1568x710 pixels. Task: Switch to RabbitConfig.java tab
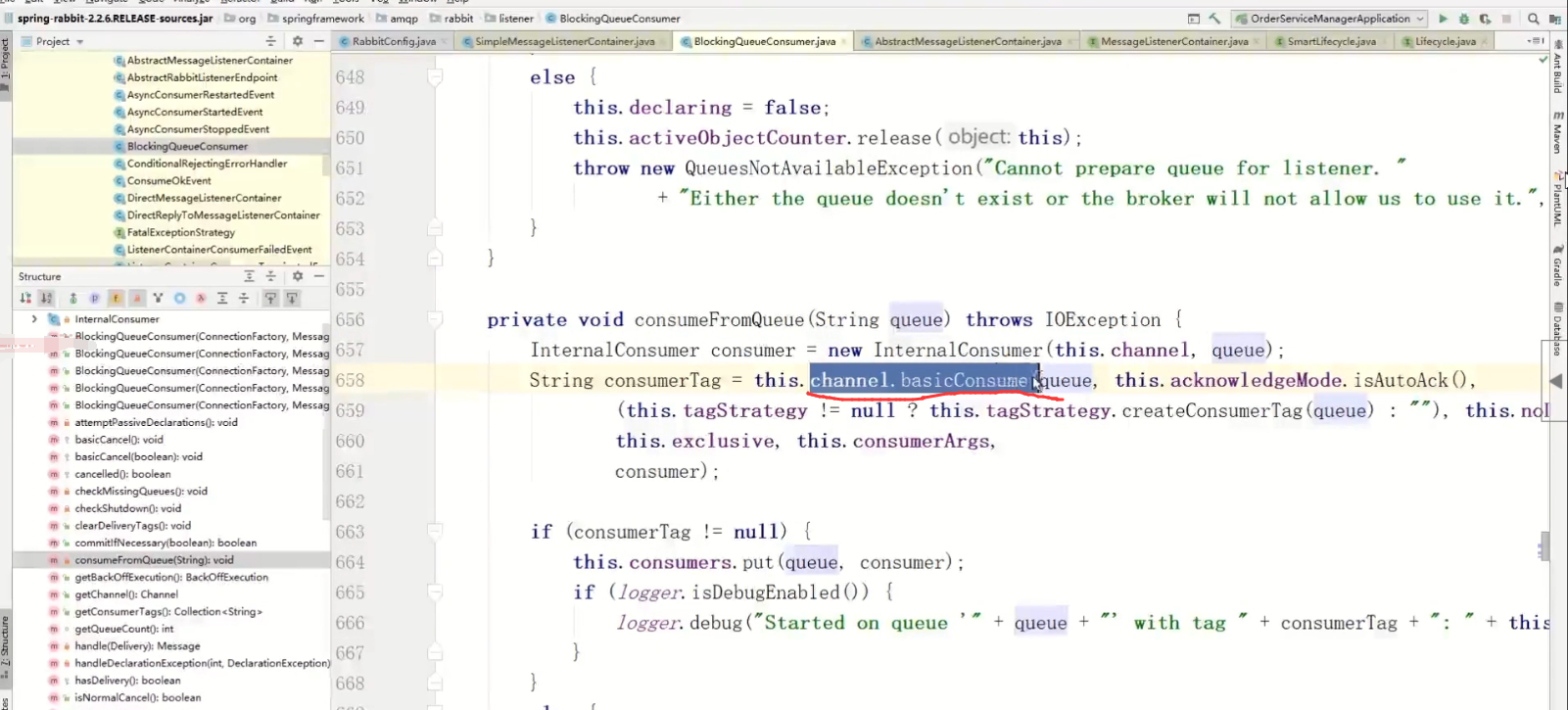(x=390, y=41)
